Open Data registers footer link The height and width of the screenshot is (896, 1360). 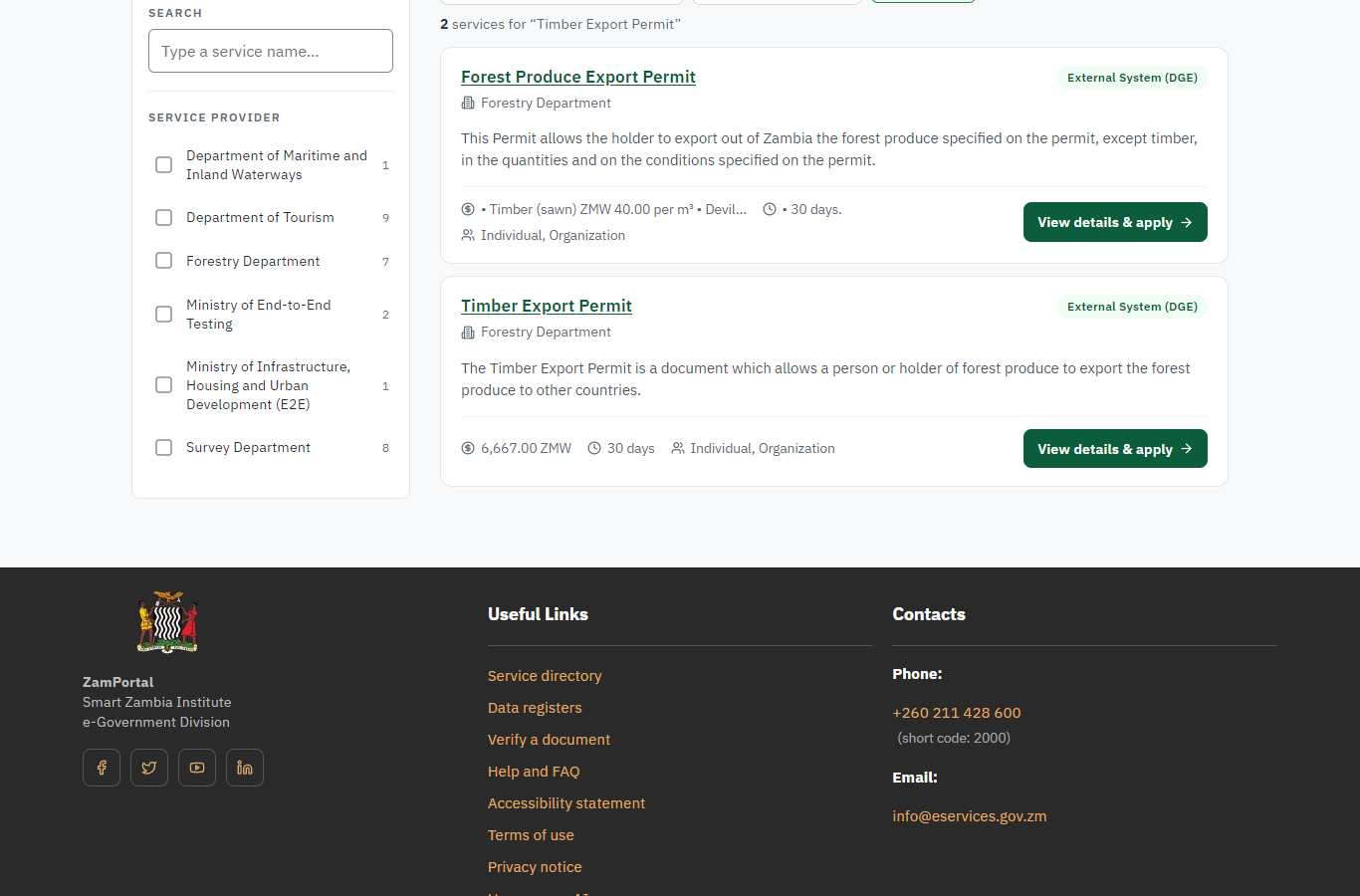535,708
